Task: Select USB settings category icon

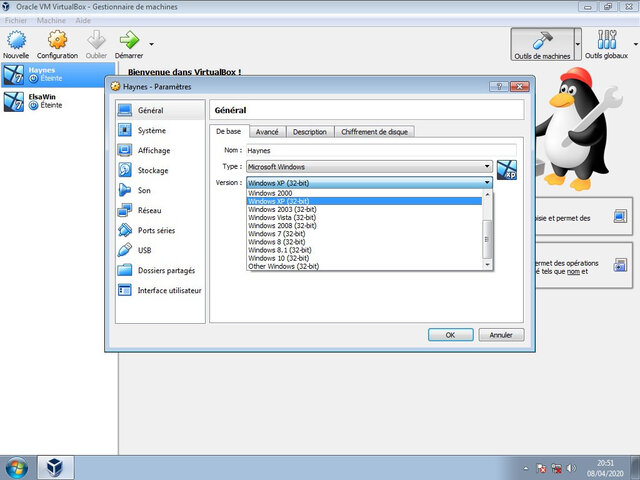Action: [124, 250]
